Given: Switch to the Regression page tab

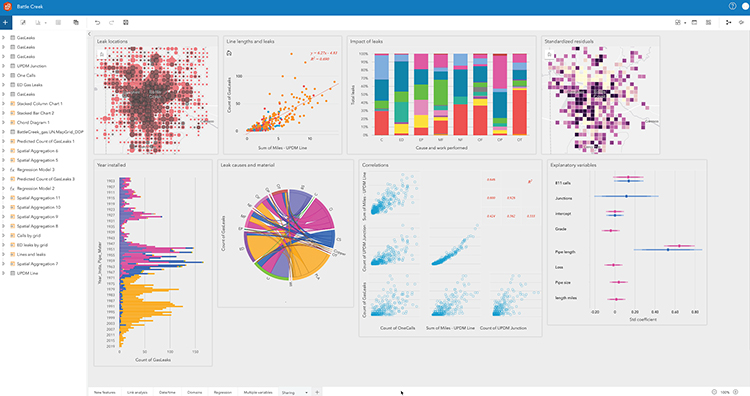Looking at the screenshot, I should point(223,392).
